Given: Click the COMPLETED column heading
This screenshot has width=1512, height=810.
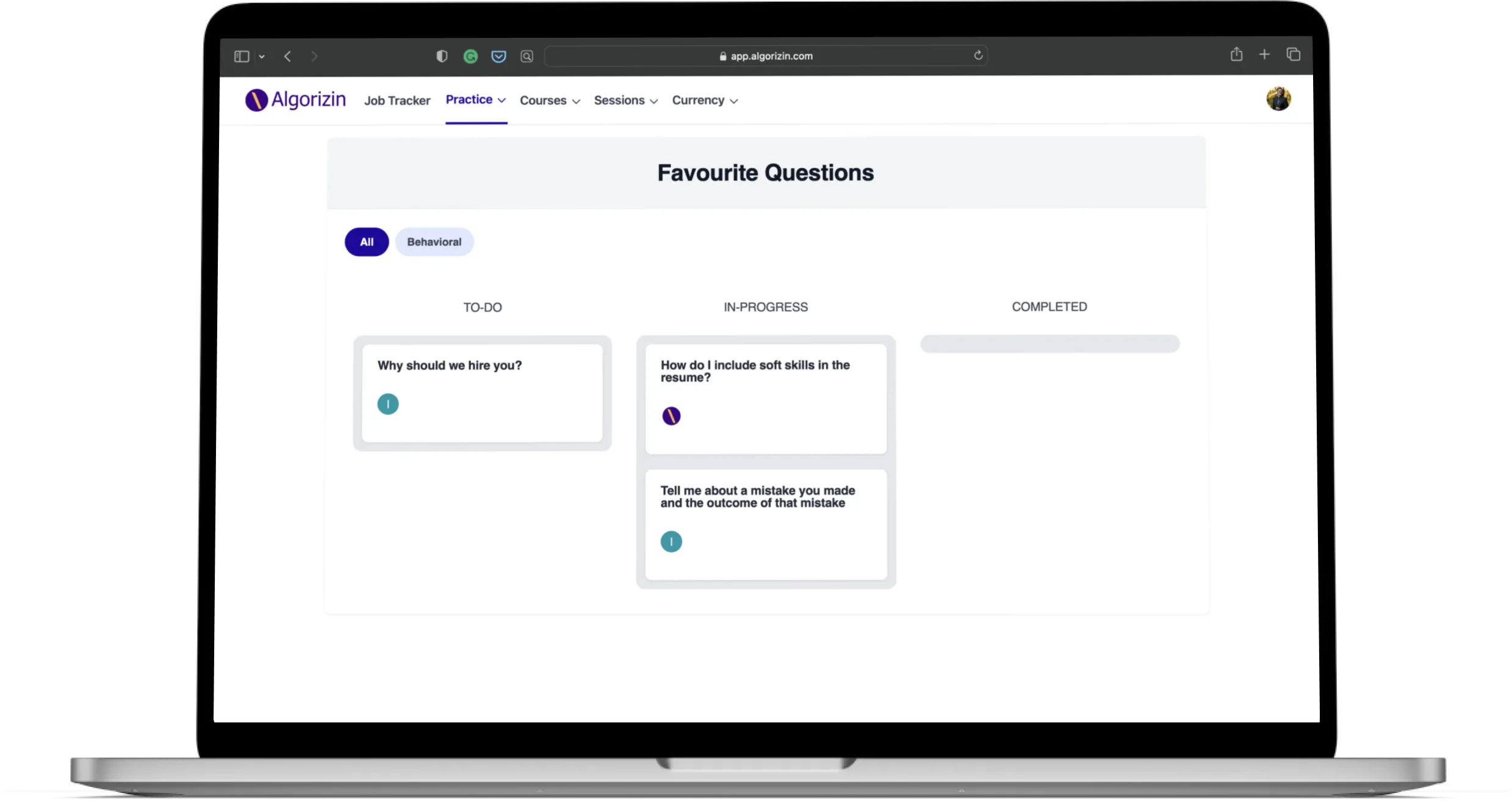Looking at the screenshot, I should tap(1049, 306).
